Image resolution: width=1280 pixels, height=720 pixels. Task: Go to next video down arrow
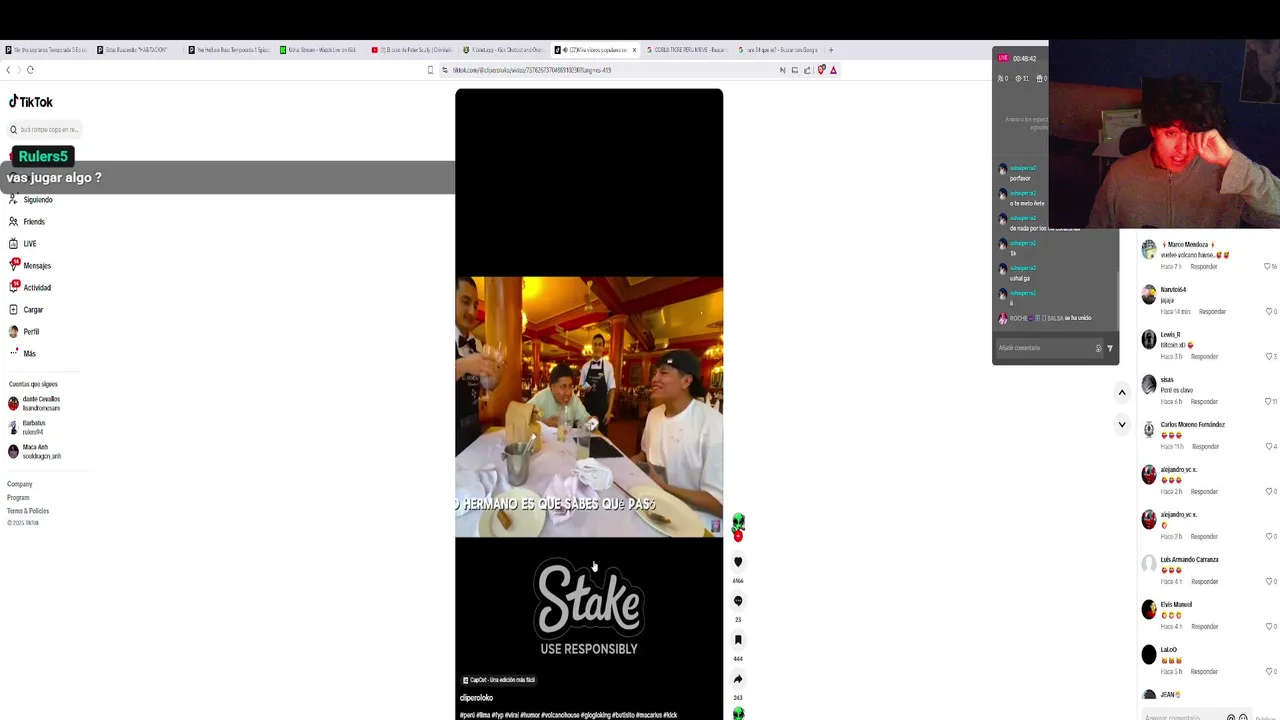click(1122, 425)
